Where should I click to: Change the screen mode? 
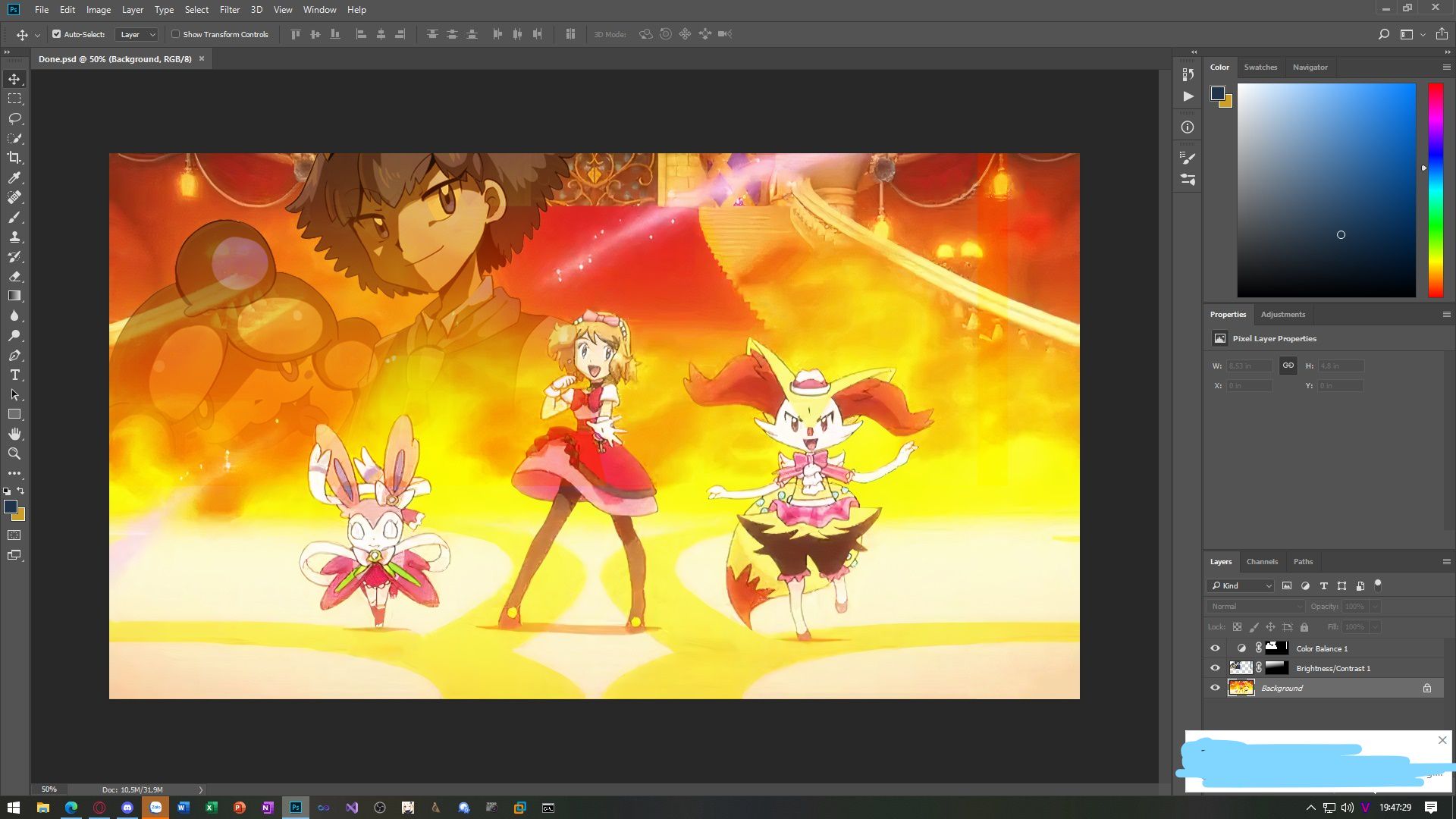[14, 556]
